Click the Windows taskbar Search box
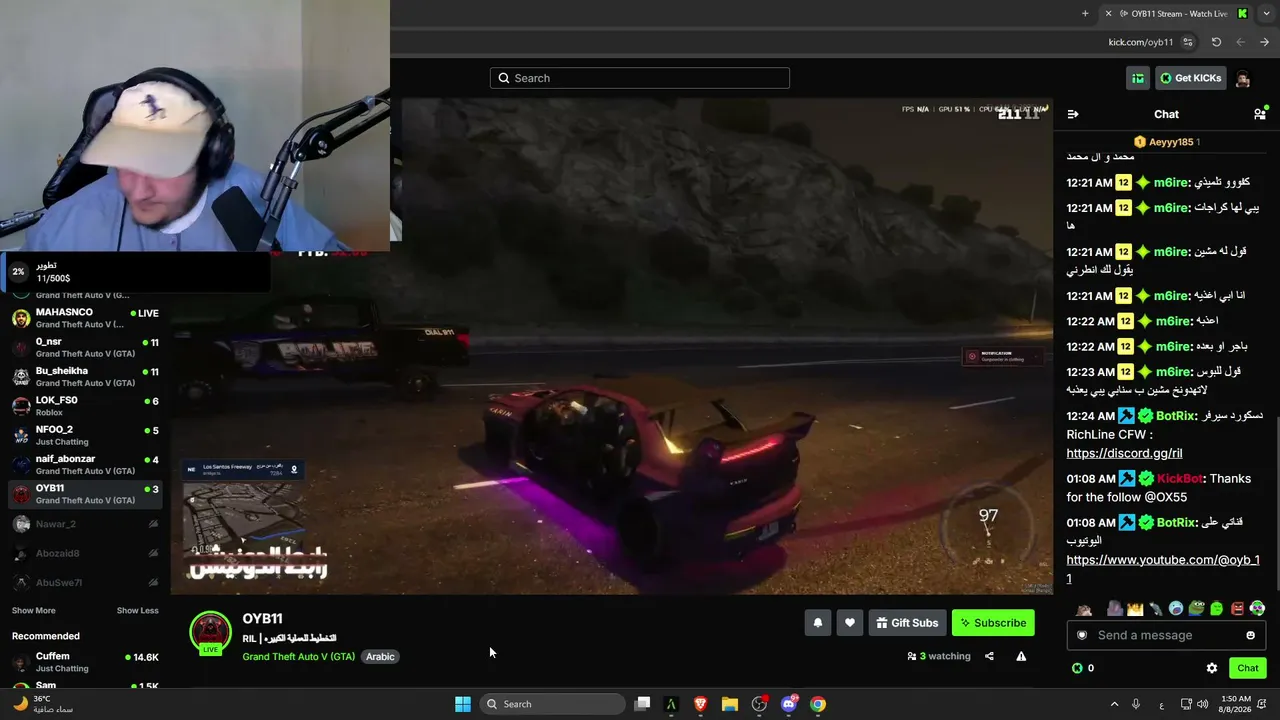This screenshot has height=720, width=1280. click(551, 704)
